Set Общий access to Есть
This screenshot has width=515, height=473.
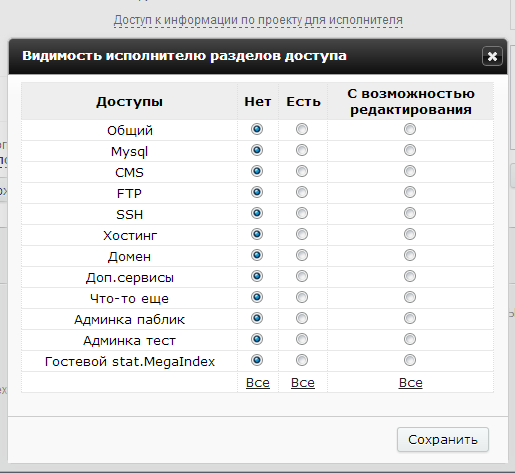[x=302, y=129]
